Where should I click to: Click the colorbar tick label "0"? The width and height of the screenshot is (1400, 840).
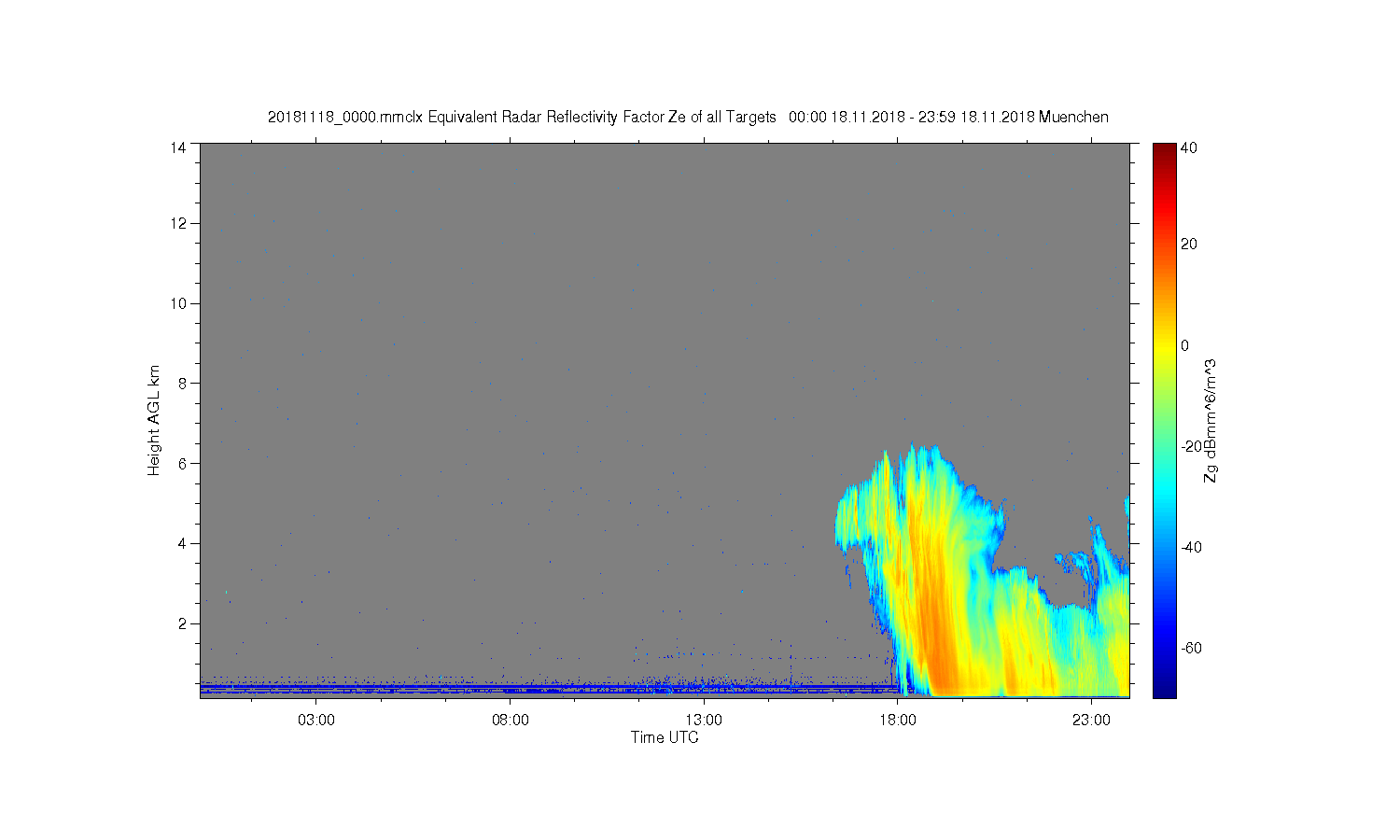(x=1185, y=345)
